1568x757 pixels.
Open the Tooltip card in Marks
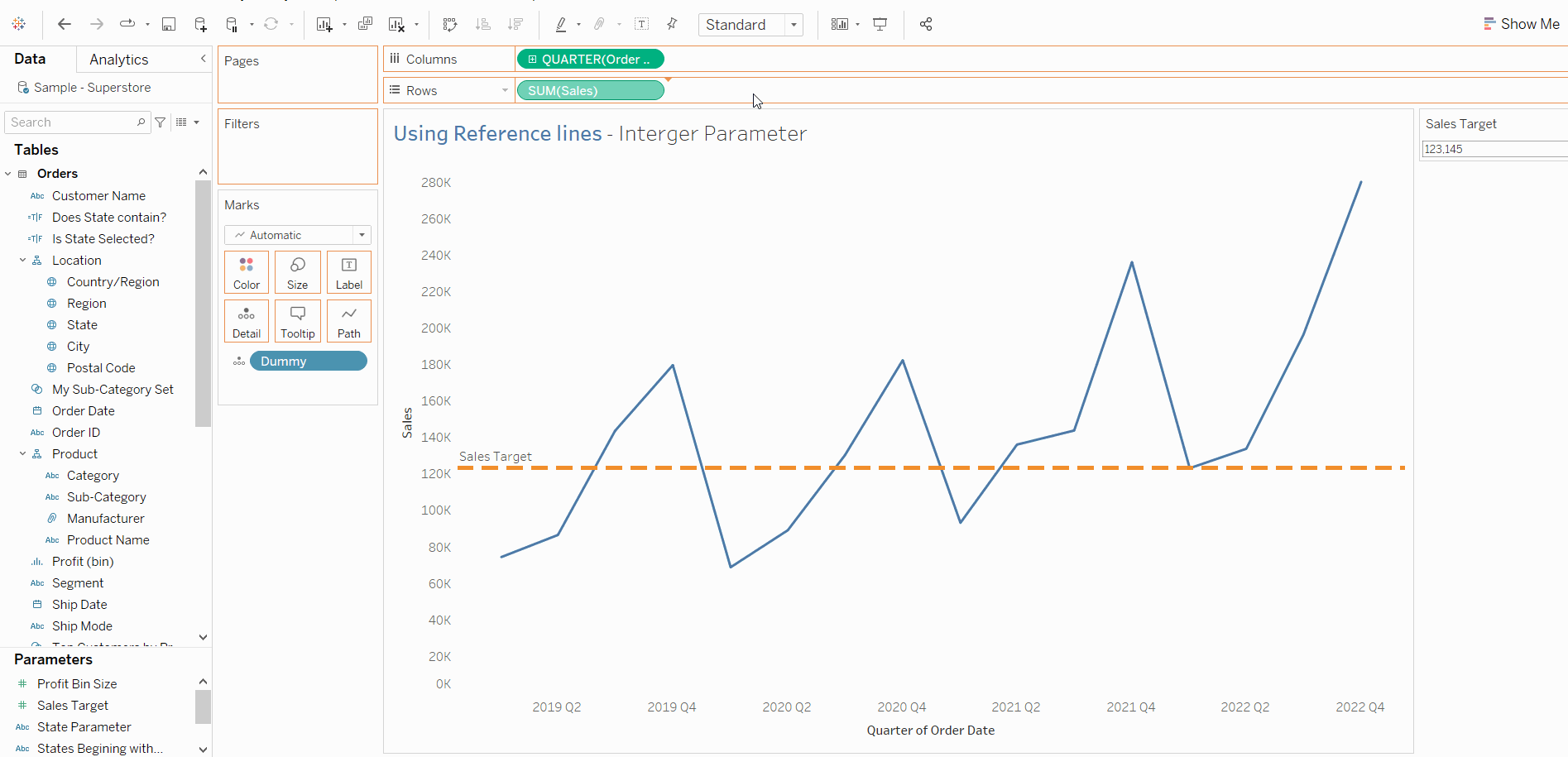[298, 321]
